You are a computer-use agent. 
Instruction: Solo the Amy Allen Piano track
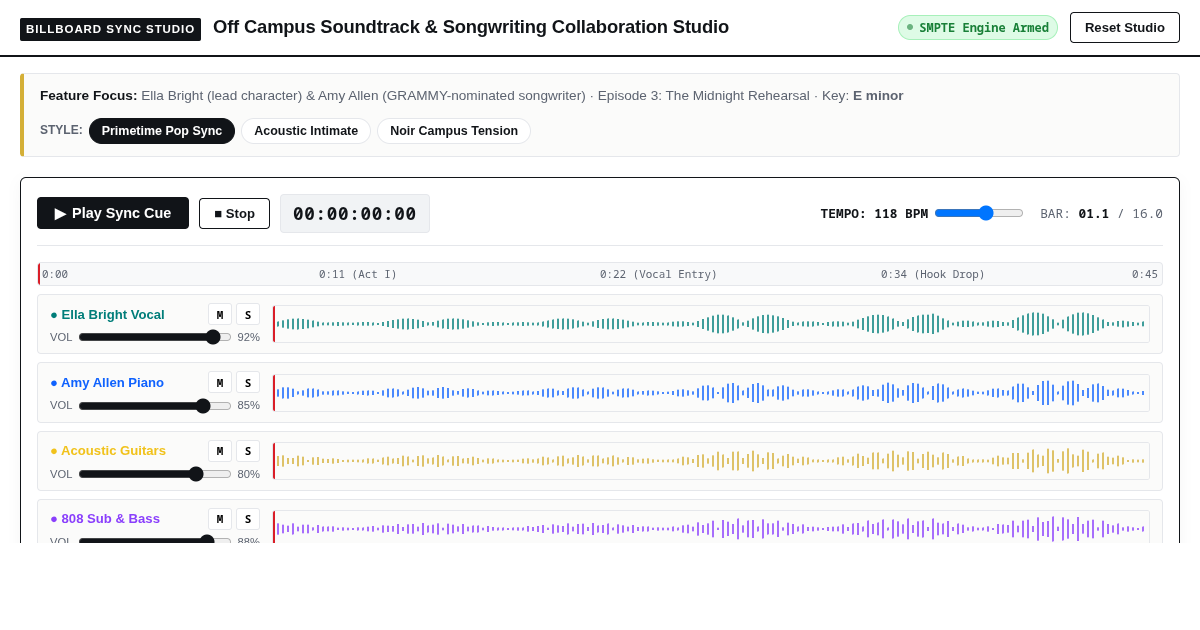[x=248, y=383]
